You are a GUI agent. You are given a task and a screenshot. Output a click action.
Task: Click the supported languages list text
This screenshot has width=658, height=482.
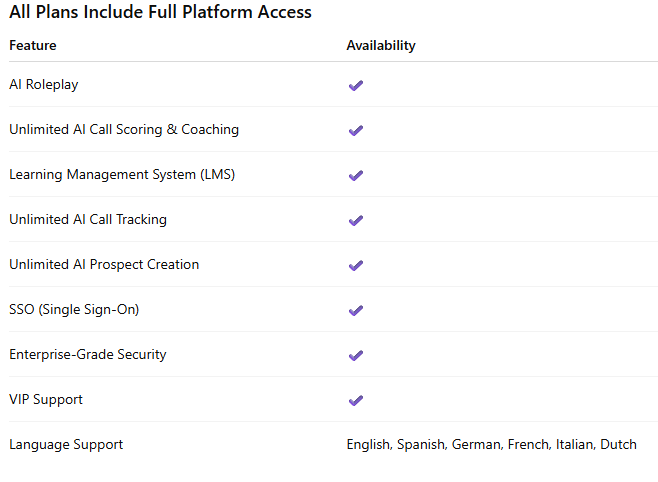pos(491,444)
